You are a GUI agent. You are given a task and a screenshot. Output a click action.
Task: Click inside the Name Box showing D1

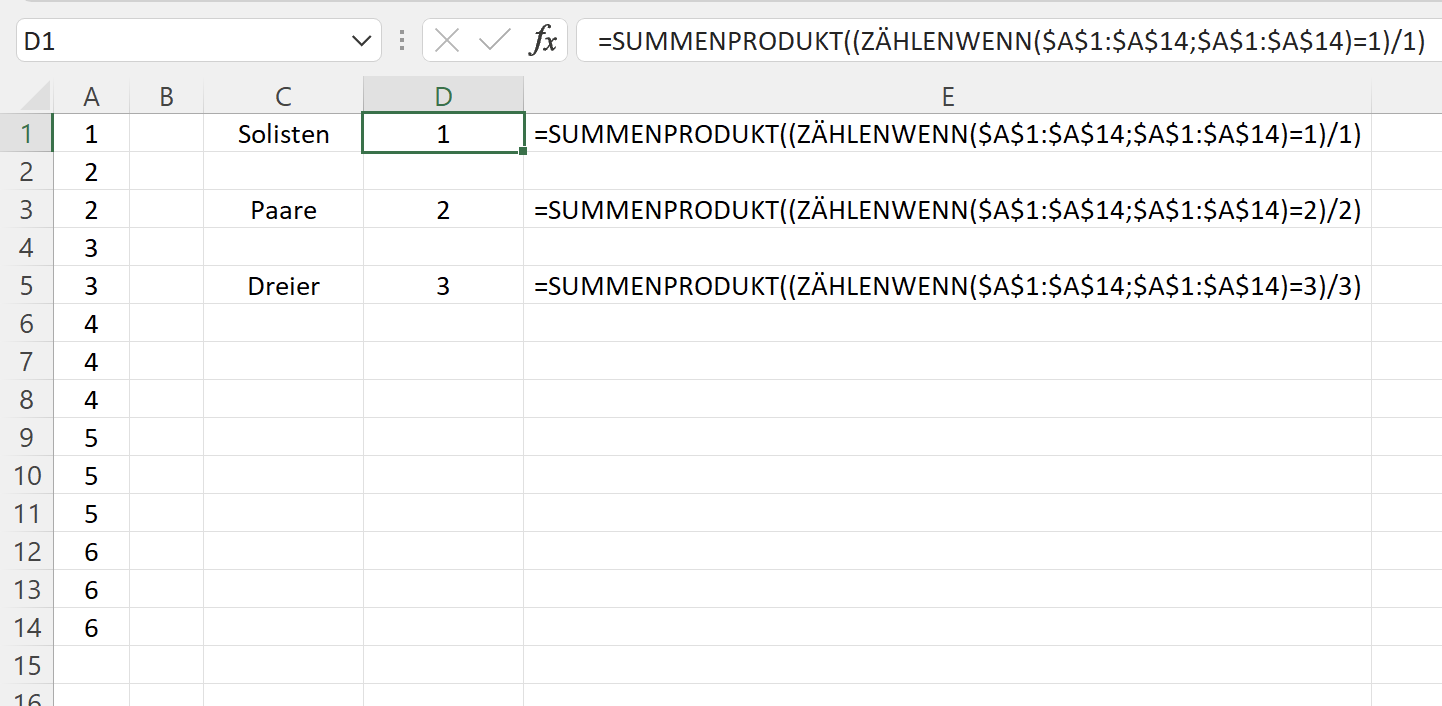click(180, 41)
